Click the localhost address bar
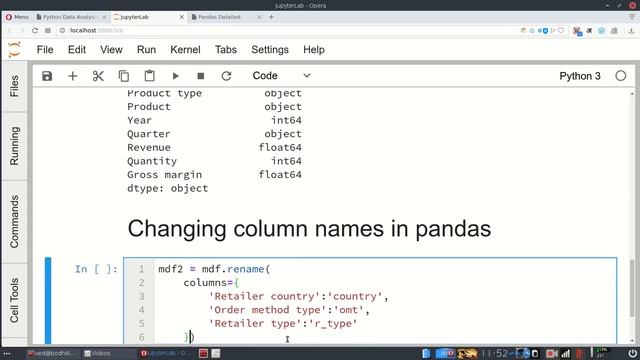The height and width of the screenshot is (360, 640). pyautogui.click(x=286, y=31)
